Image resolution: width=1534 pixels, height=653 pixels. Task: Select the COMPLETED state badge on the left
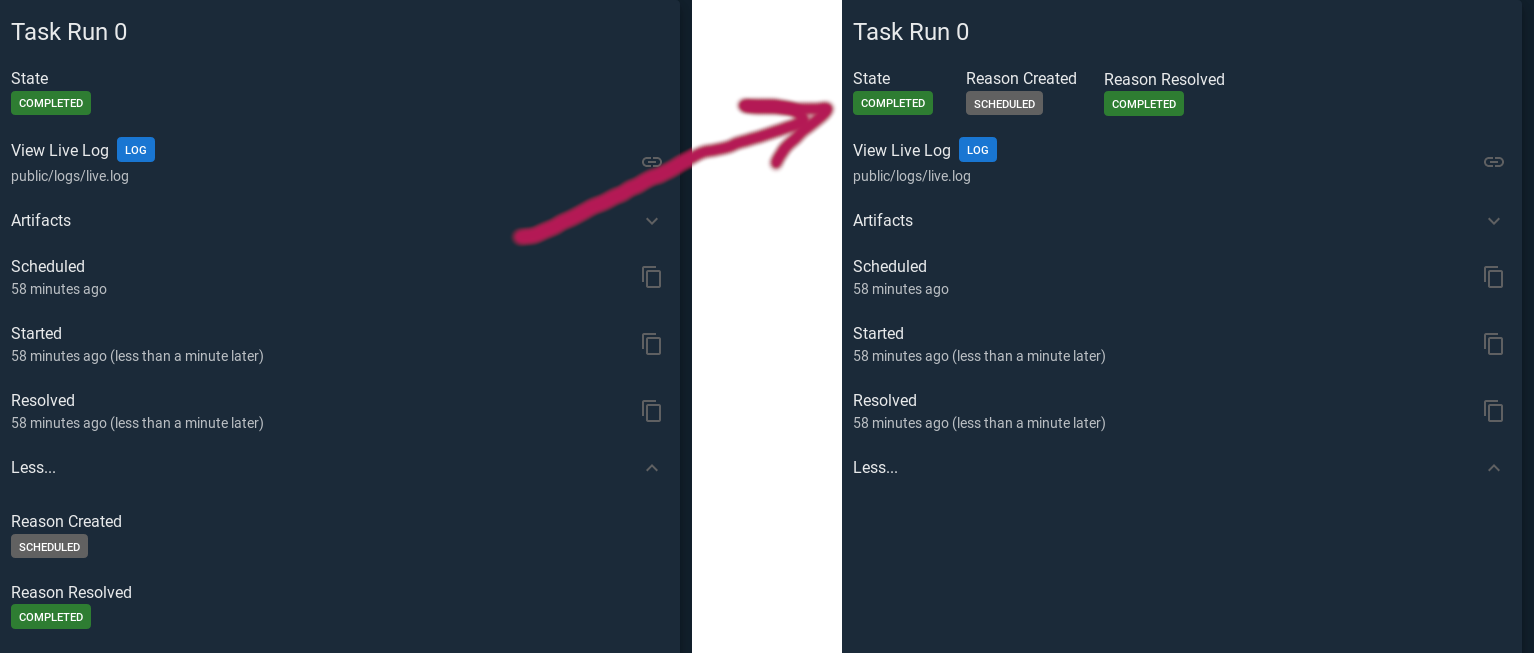(x=50, y=103)
